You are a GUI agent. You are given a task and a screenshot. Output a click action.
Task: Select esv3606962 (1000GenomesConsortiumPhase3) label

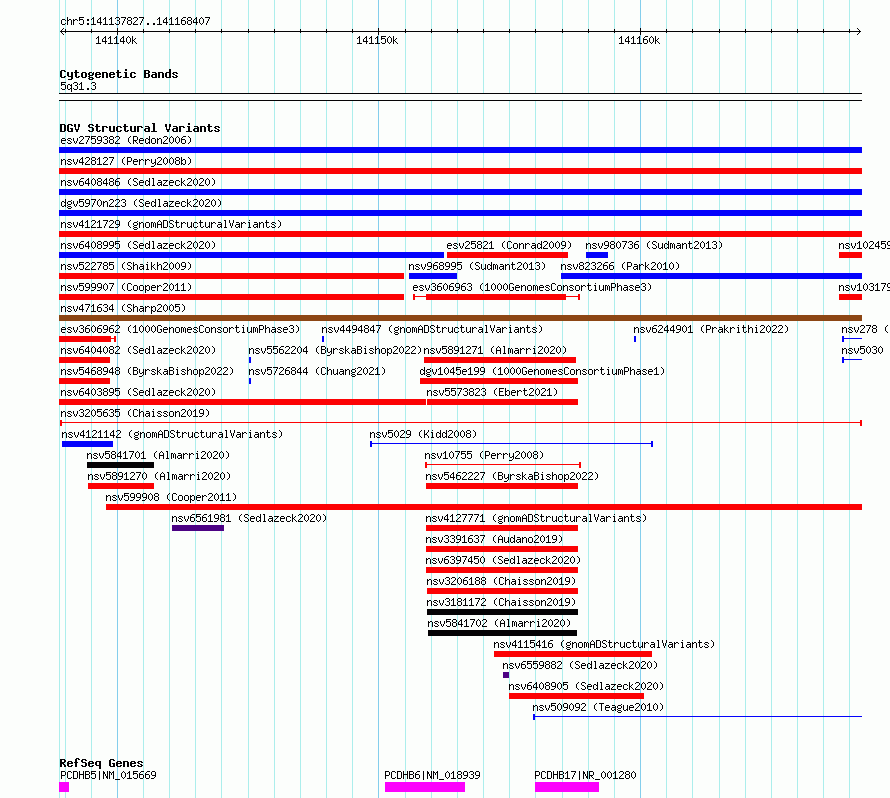[180, 329]
